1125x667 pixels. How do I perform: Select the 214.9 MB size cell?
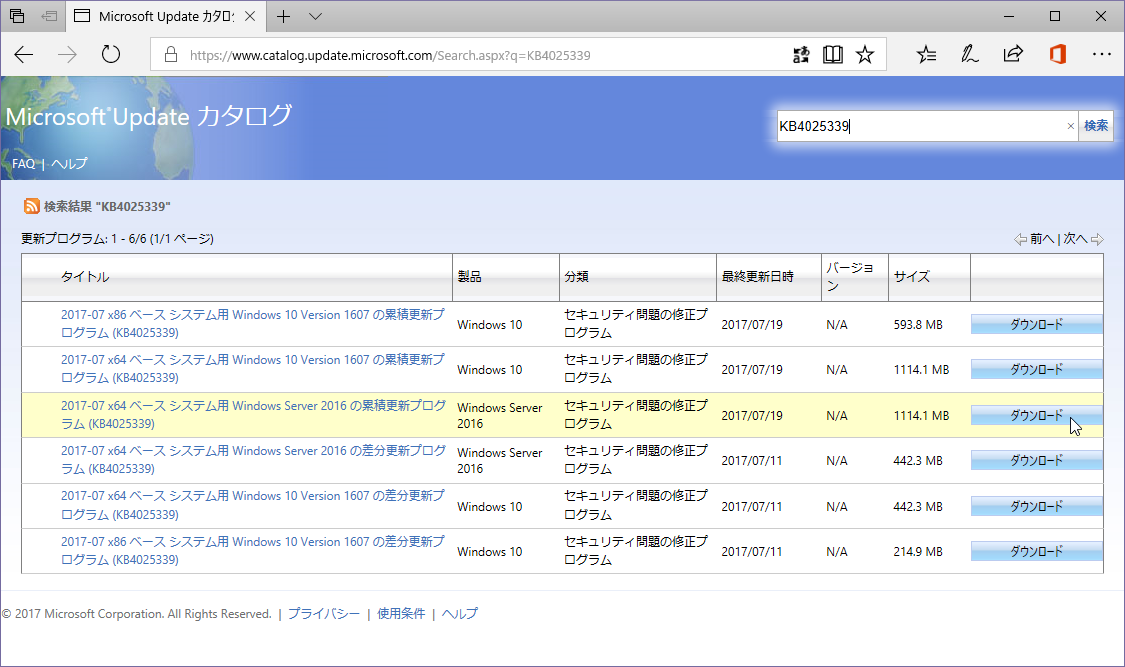tap(918, 552)
